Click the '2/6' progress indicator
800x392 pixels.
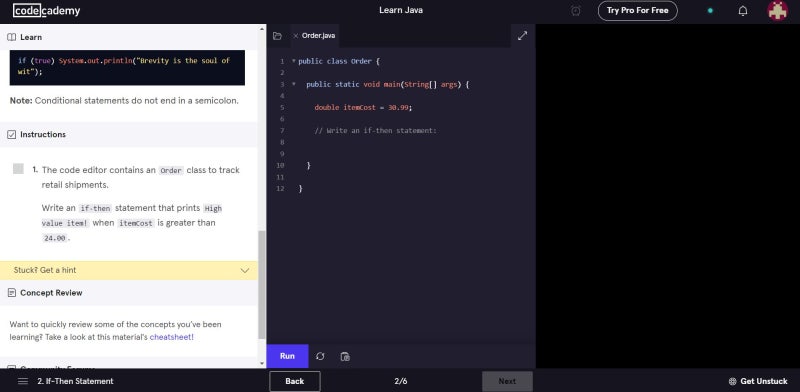click(x=401, y=381)
